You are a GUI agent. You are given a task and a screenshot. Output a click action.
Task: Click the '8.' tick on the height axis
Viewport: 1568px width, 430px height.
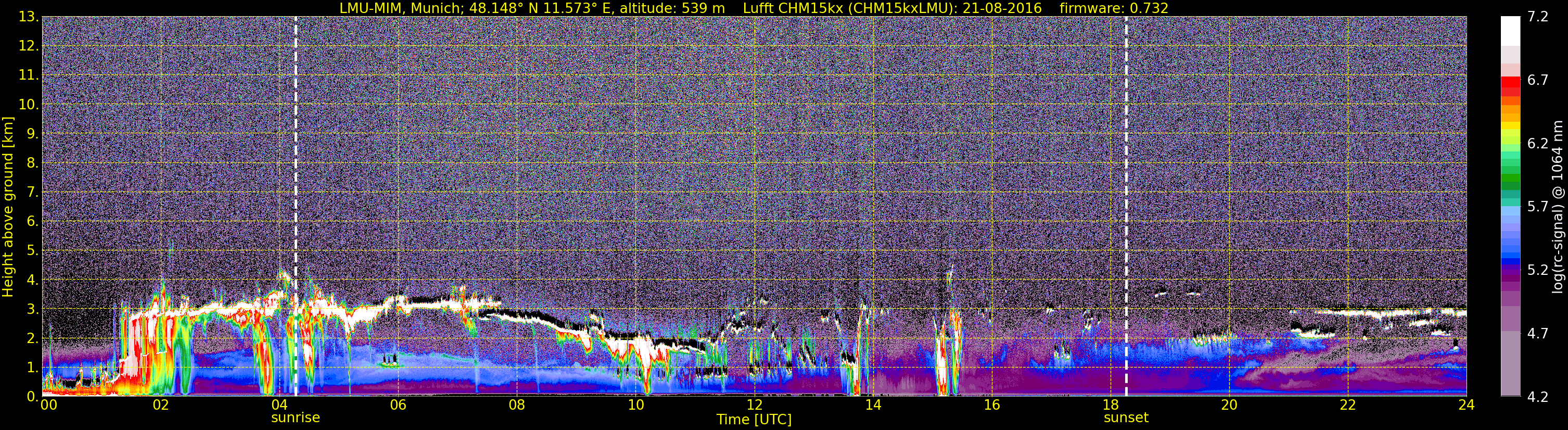(32, 163)
